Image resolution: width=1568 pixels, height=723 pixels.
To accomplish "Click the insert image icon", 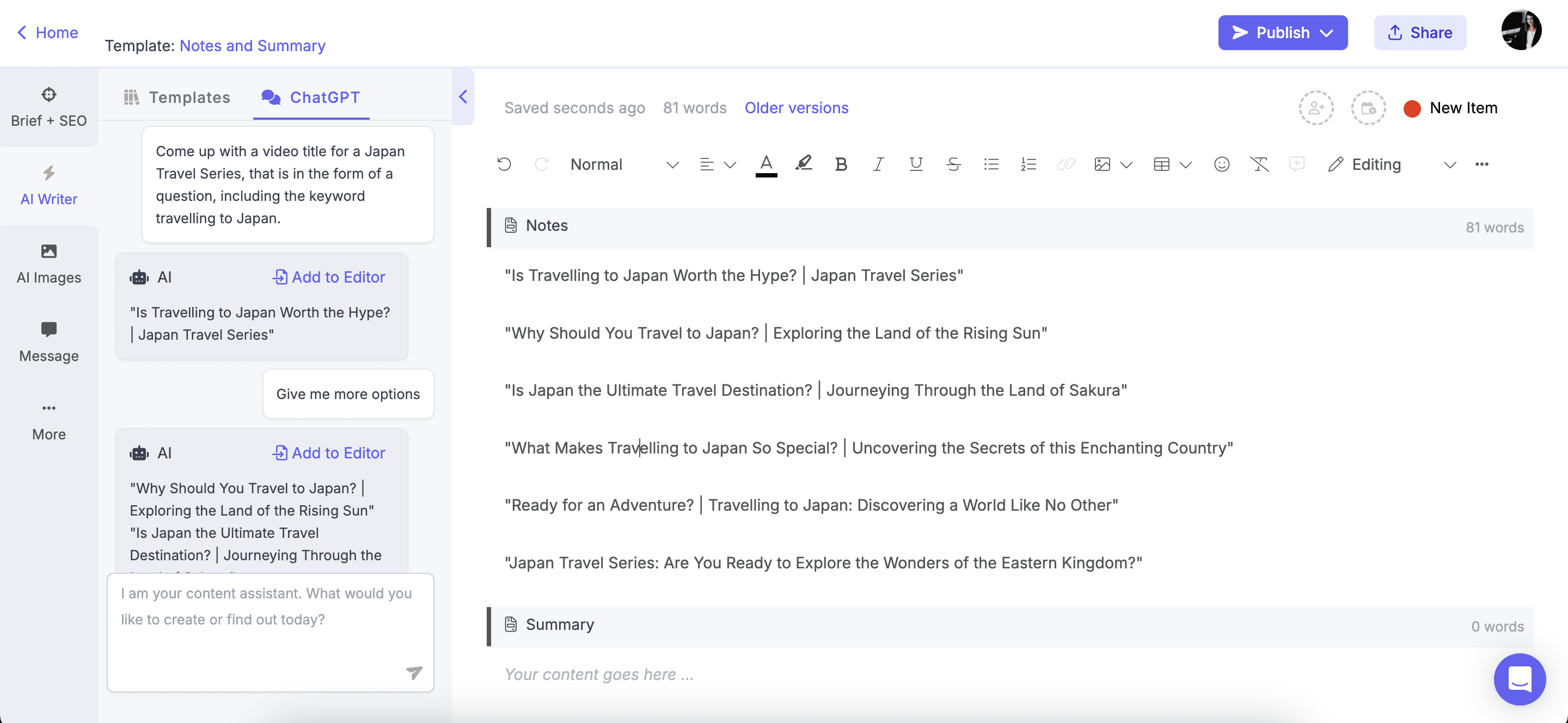I will 1102,164.
